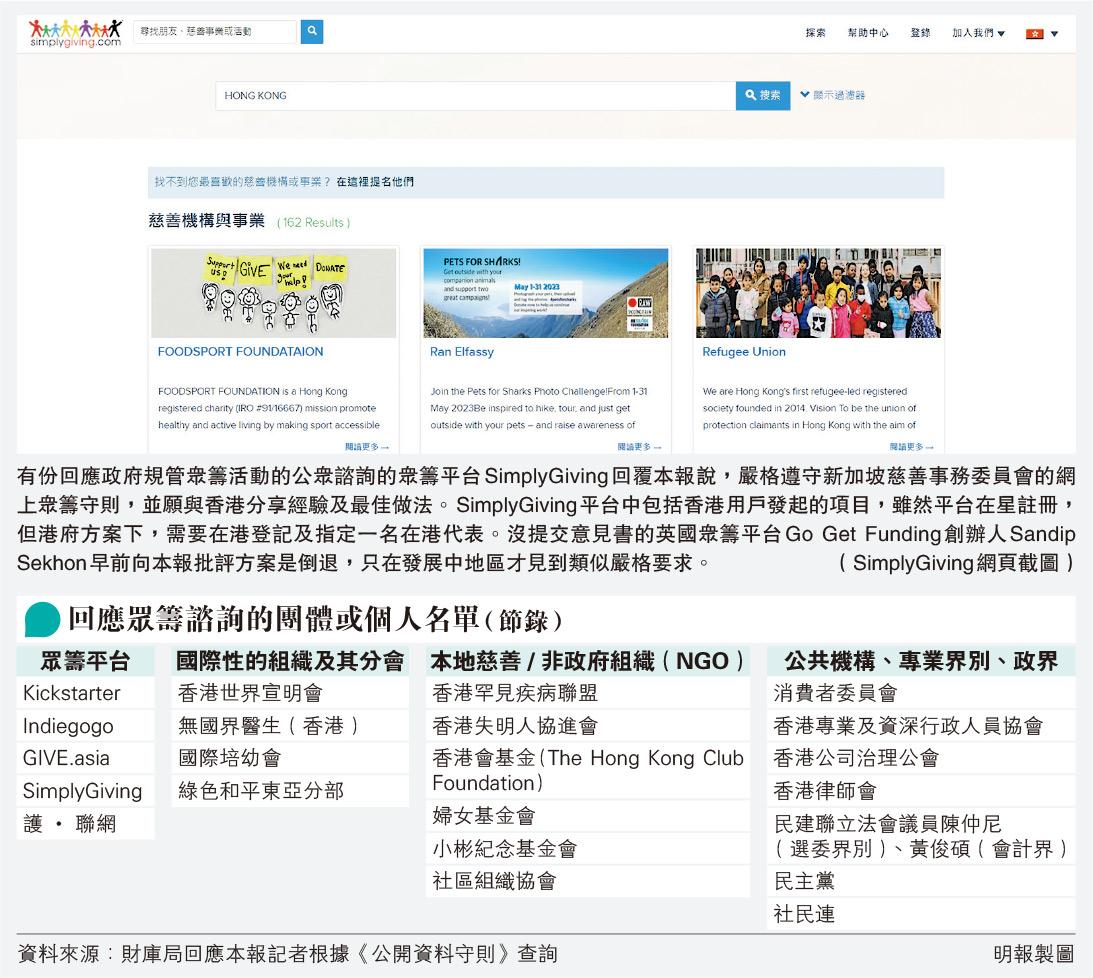This screenshot has height=978, width=1093.
Task: Open the 登錄 login link
Action: 920,33
